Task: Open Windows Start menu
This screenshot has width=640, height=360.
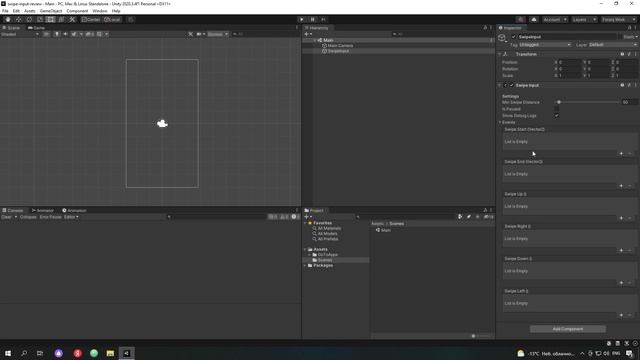Action: pyautogui.click(x=8, y=353)
